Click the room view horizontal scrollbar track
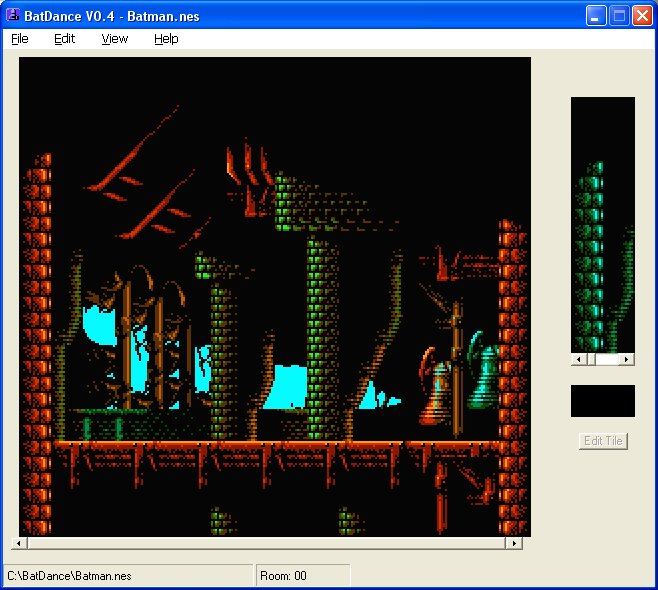The image size is (658, 590). [266, 543]
